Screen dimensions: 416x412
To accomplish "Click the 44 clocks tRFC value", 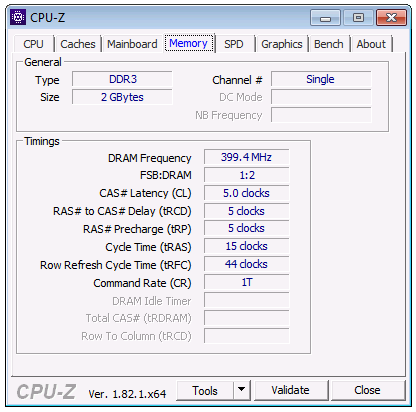I will coord(247,264).
